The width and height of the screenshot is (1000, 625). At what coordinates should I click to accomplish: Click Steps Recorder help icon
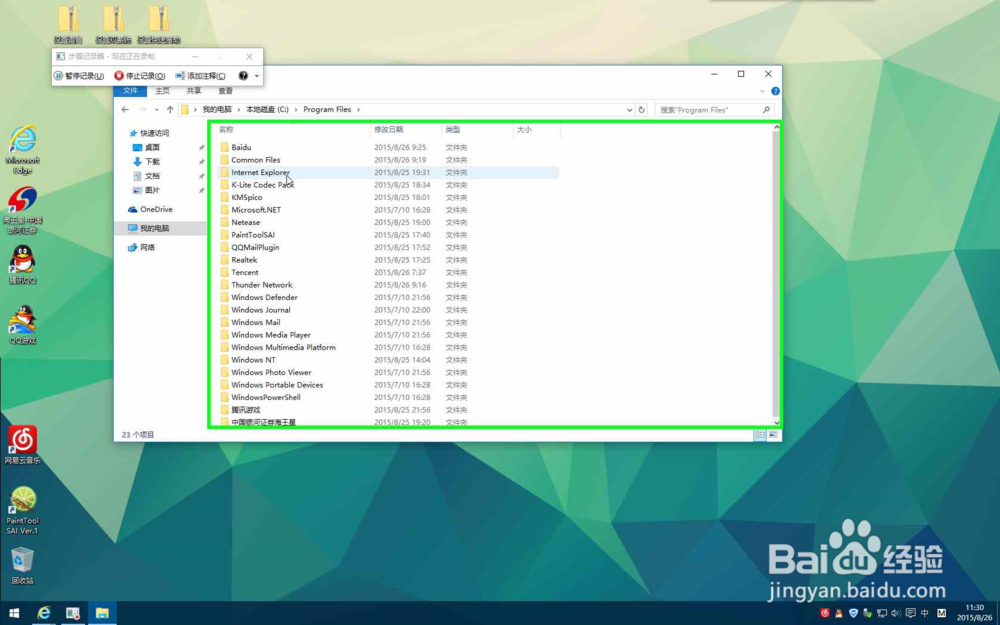[243, 76]
